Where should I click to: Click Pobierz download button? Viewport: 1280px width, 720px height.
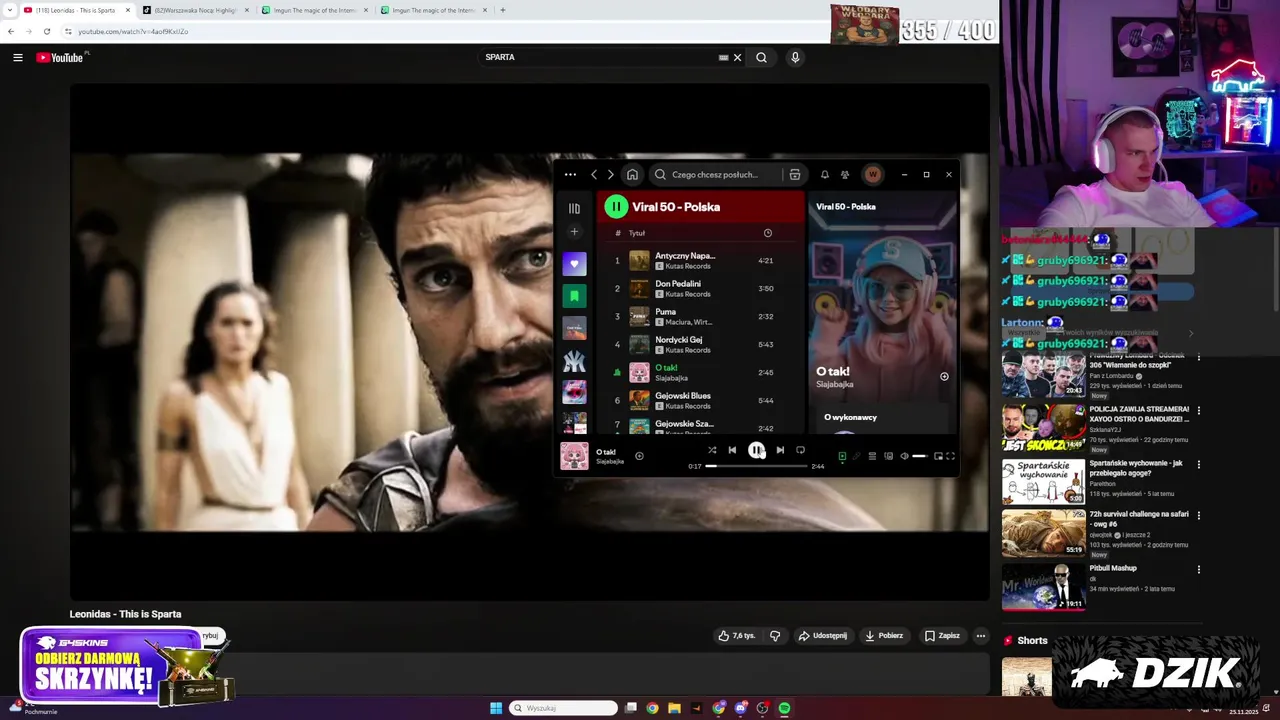pos(884,636)
